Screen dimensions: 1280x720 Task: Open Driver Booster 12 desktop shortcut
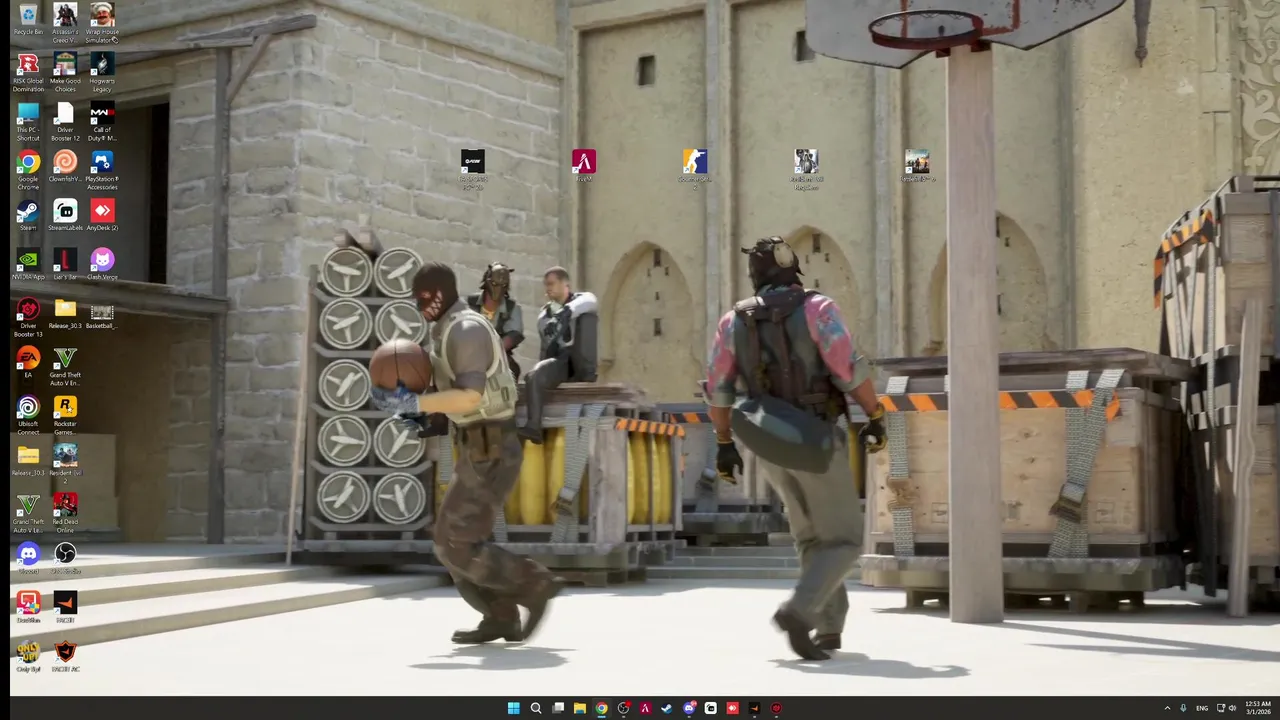pyautogui.click(x=65, y=122)
